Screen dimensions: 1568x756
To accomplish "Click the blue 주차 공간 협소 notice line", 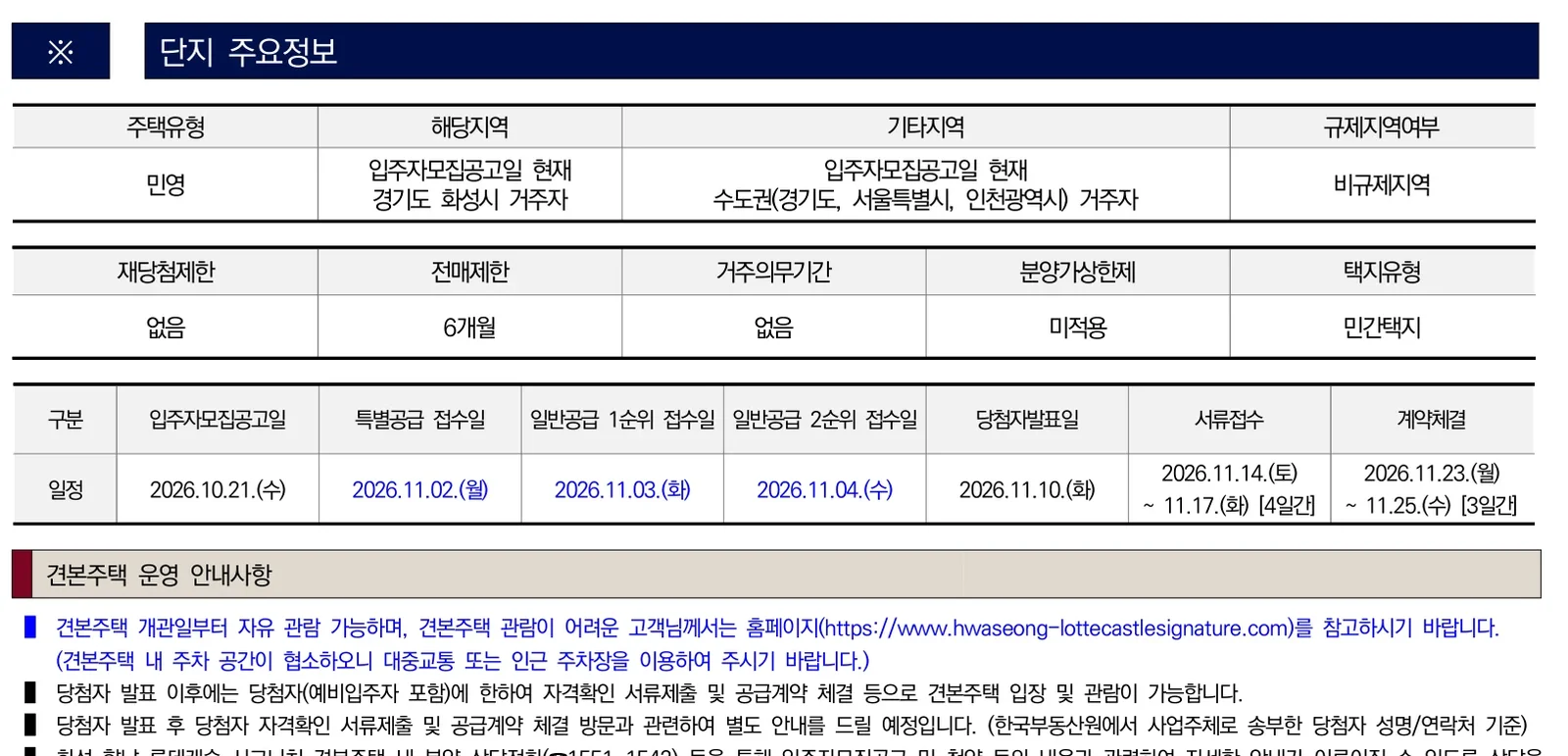I will pos(463,661).
